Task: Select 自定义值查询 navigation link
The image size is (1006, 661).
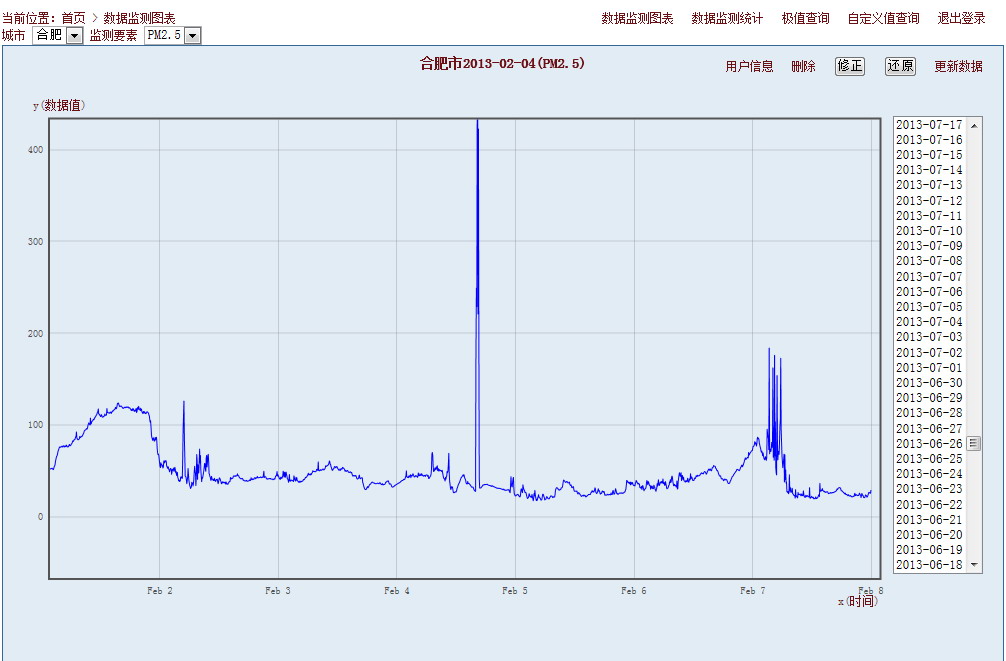Action: click(x=883, y=18)
